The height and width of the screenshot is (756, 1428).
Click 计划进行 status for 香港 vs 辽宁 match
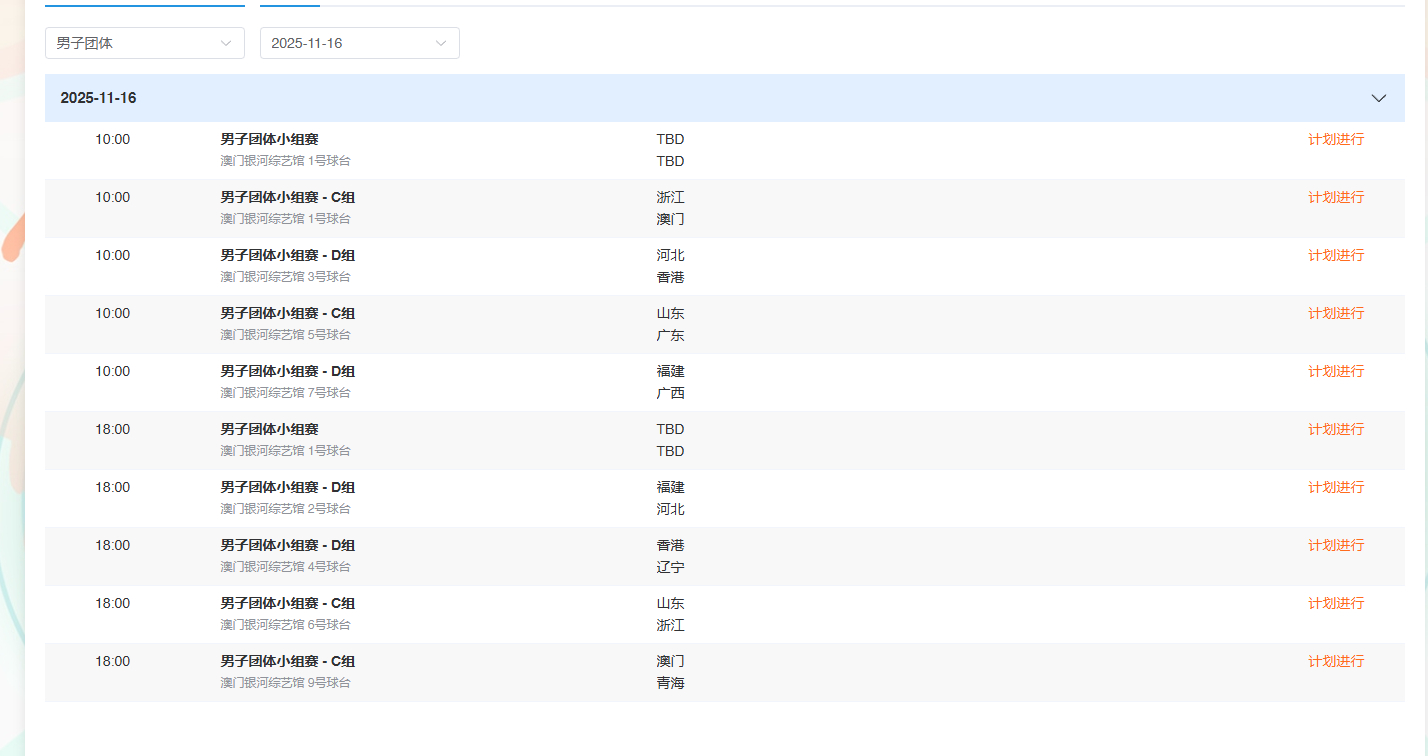(x=1336, y=545)
